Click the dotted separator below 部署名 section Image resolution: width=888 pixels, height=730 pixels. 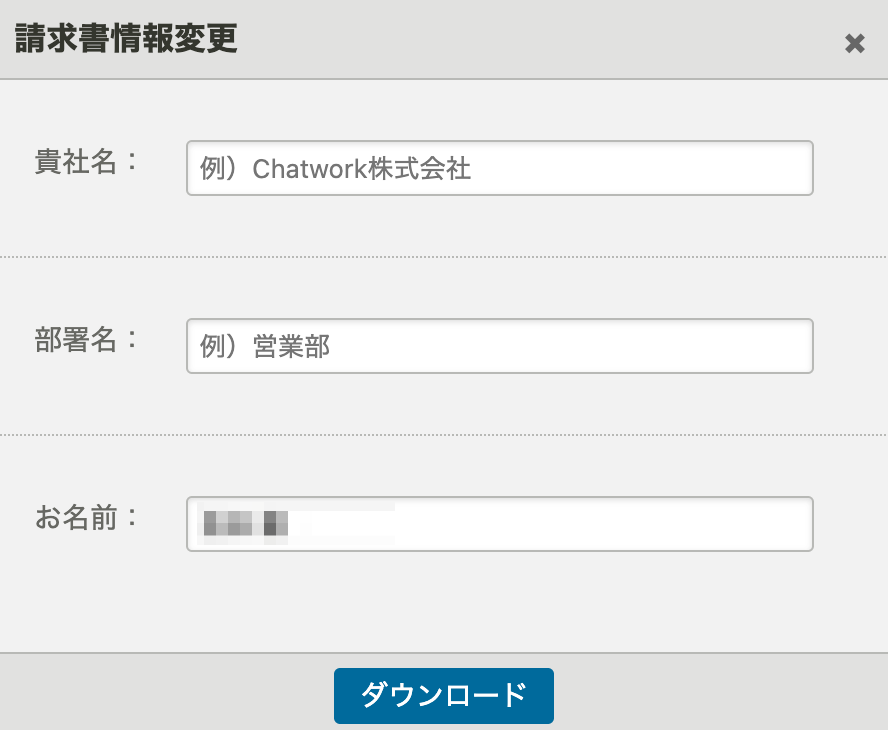pos(444,435)
